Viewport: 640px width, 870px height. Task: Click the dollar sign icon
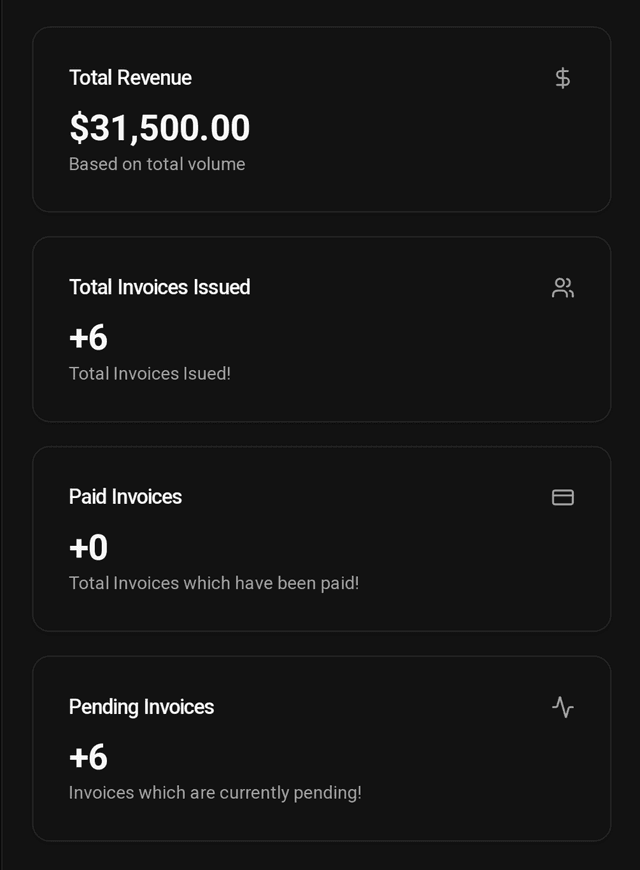(562, 78)
